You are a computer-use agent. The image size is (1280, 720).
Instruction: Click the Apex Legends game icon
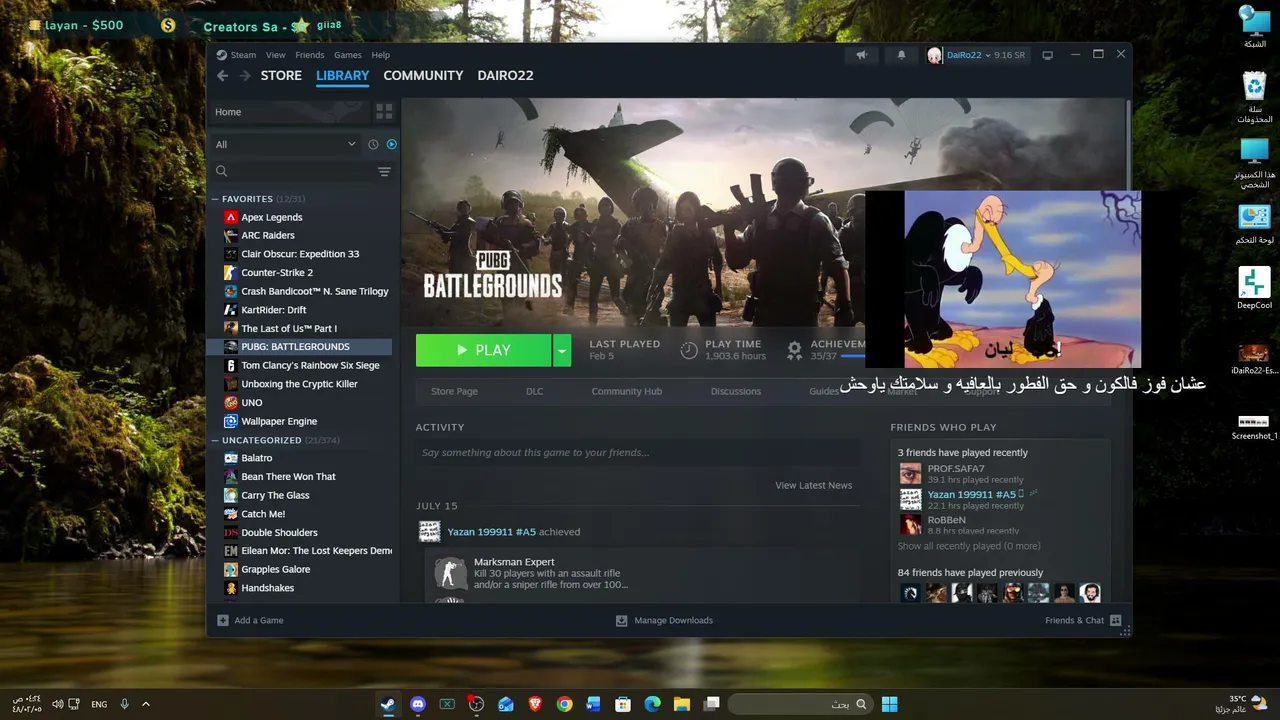tap(231, 217)
